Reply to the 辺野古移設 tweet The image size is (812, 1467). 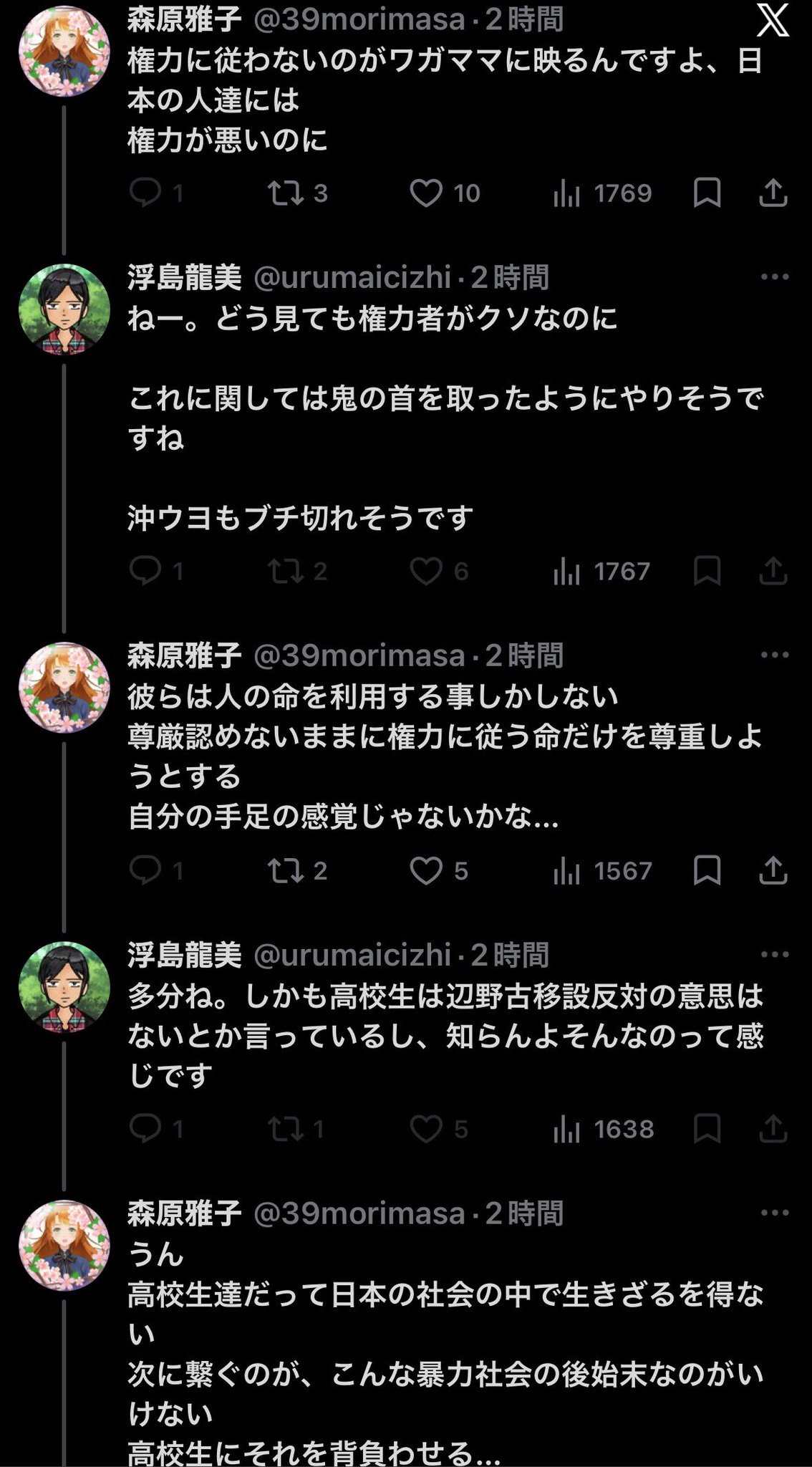click(145, 1129)
